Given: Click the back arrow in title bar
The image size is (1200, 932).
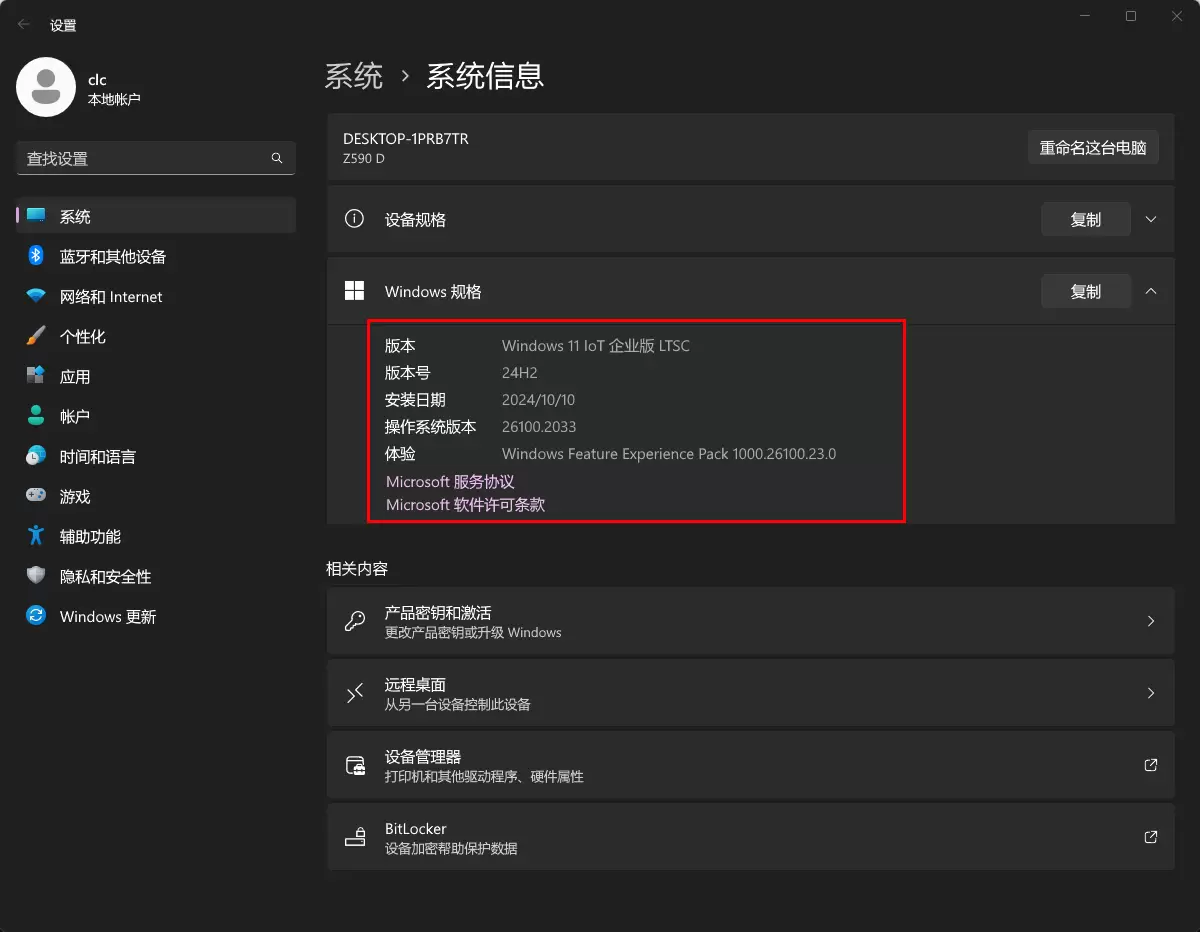Looking at the screenshot, I should click(24, 25).
